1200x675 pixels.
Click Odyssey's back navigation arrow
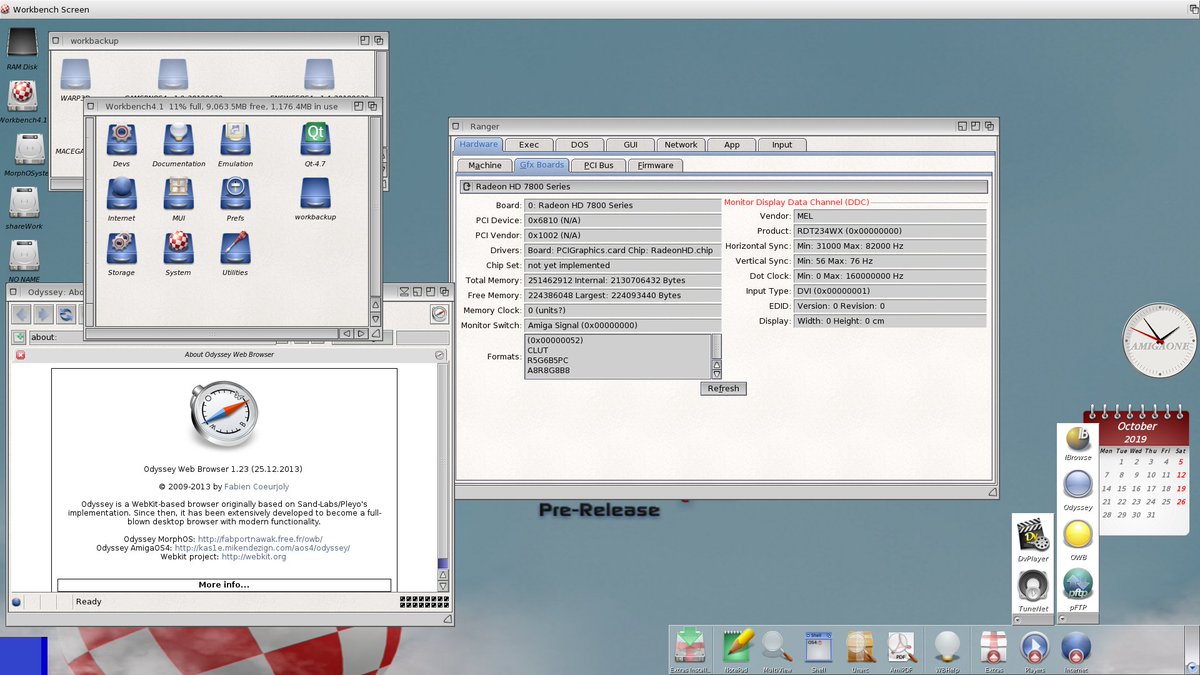22,314
